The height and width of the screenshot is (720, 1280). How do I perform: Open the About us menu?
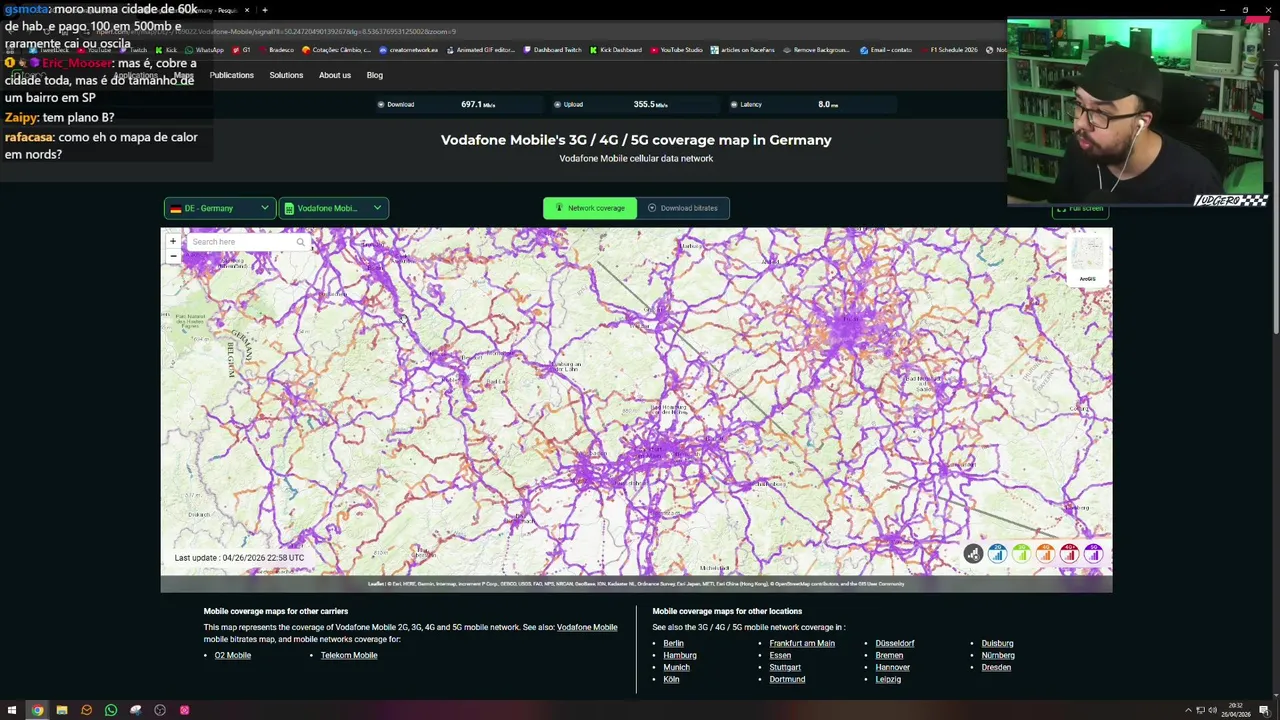tap(335, 75)
